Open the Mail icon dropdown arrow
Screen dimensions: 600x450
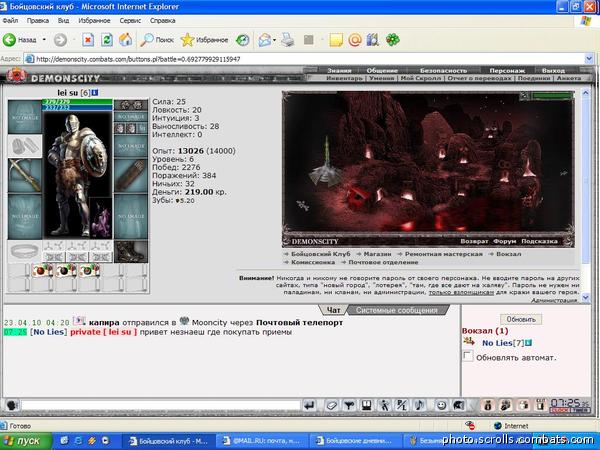[274, 40]
